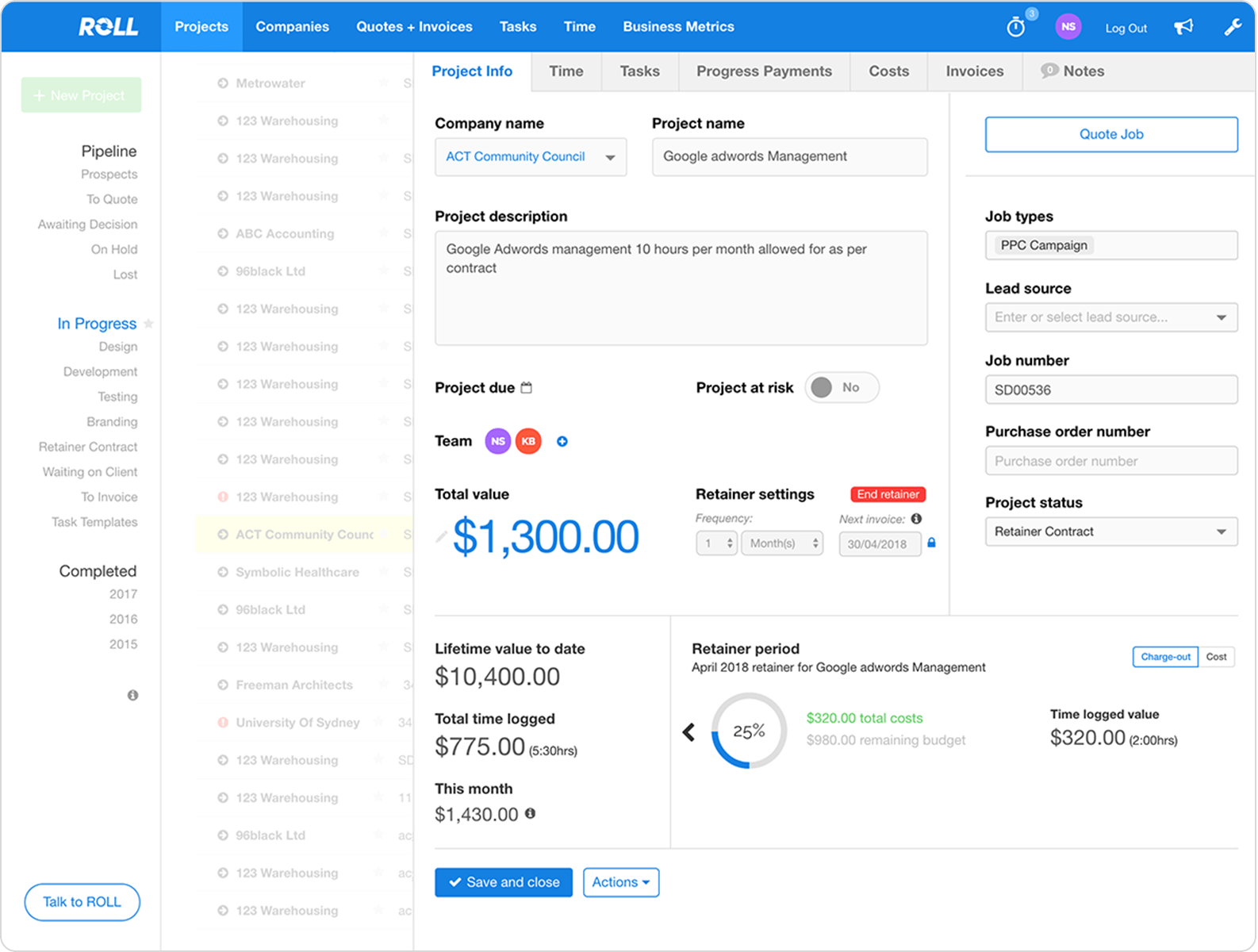The image size is (1258, 952).
Task: Click the NS user avatar in header
Action: click(x=1068, y=27)
